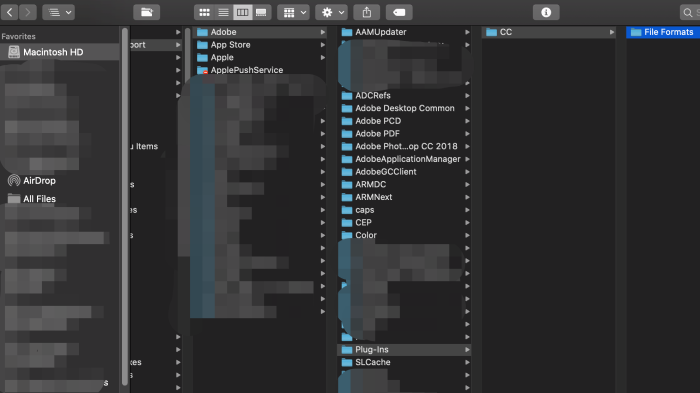Select the caps folder
Viewport: 700px width, 393px height.
(405, 210)
